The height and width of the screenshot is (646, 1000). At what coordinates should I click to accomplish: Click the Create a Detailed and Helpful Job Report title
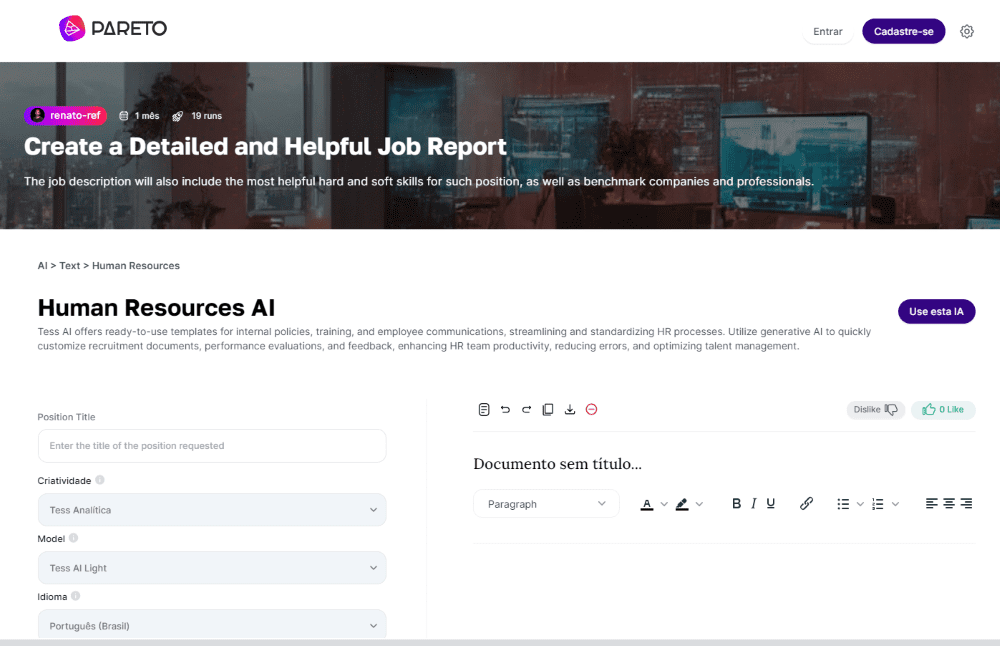265,147
